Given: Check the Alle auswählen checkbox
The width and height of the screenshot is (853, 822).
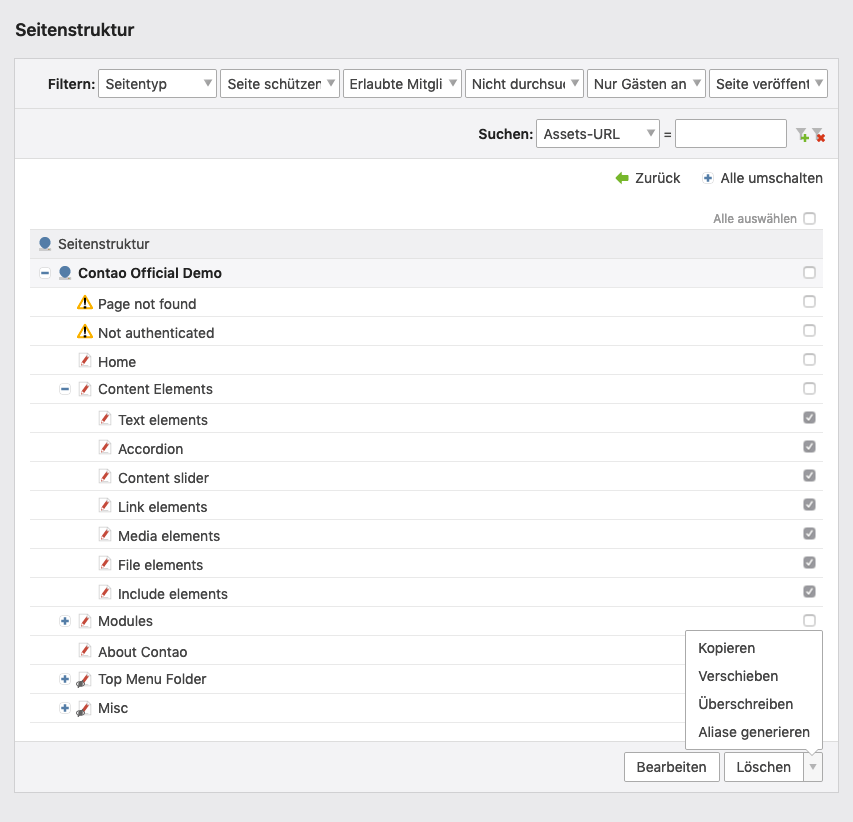Looking at the screenshot, I should pyautogui.click(x=809, y=218).
